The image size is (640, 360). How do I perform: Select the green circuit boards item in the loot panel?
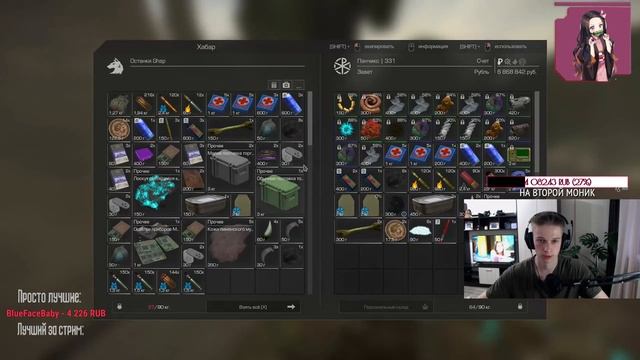point(156,243)
